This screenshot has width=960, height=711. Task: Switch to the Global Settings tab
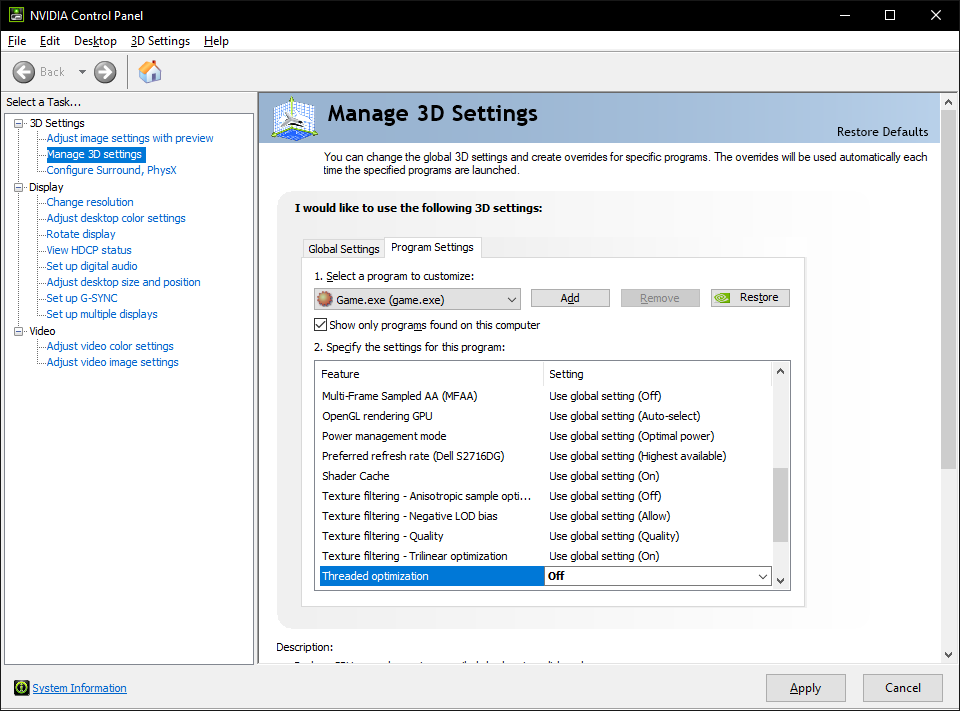(x=343, y=249)
